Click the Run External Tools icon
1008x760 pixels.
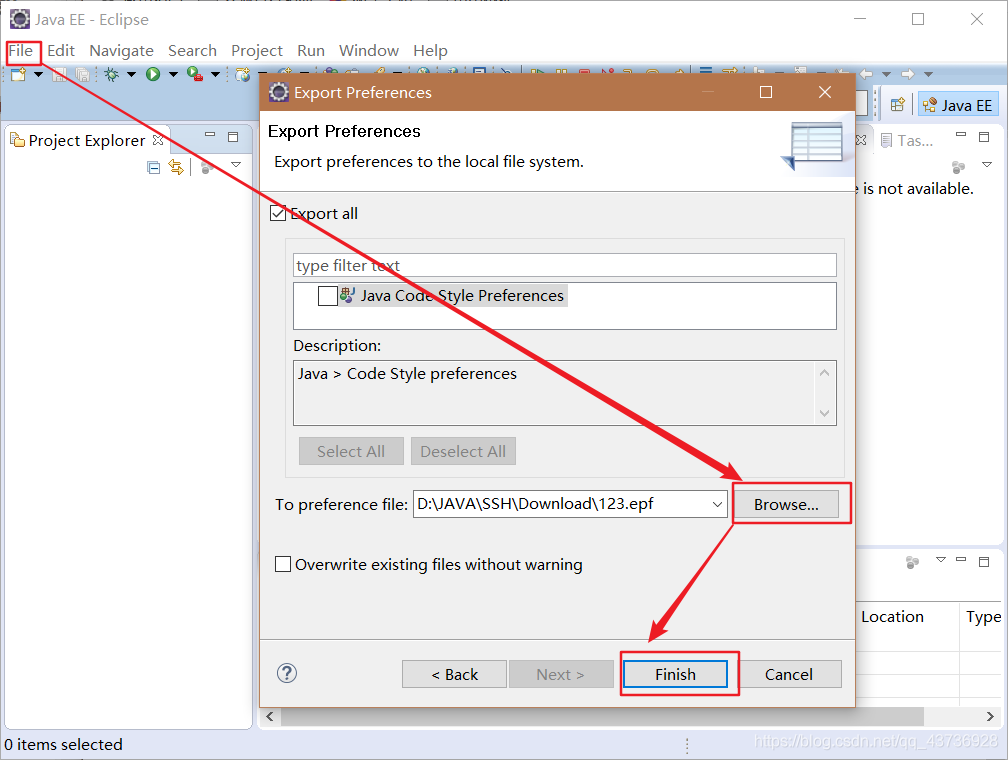coord(195,75)
